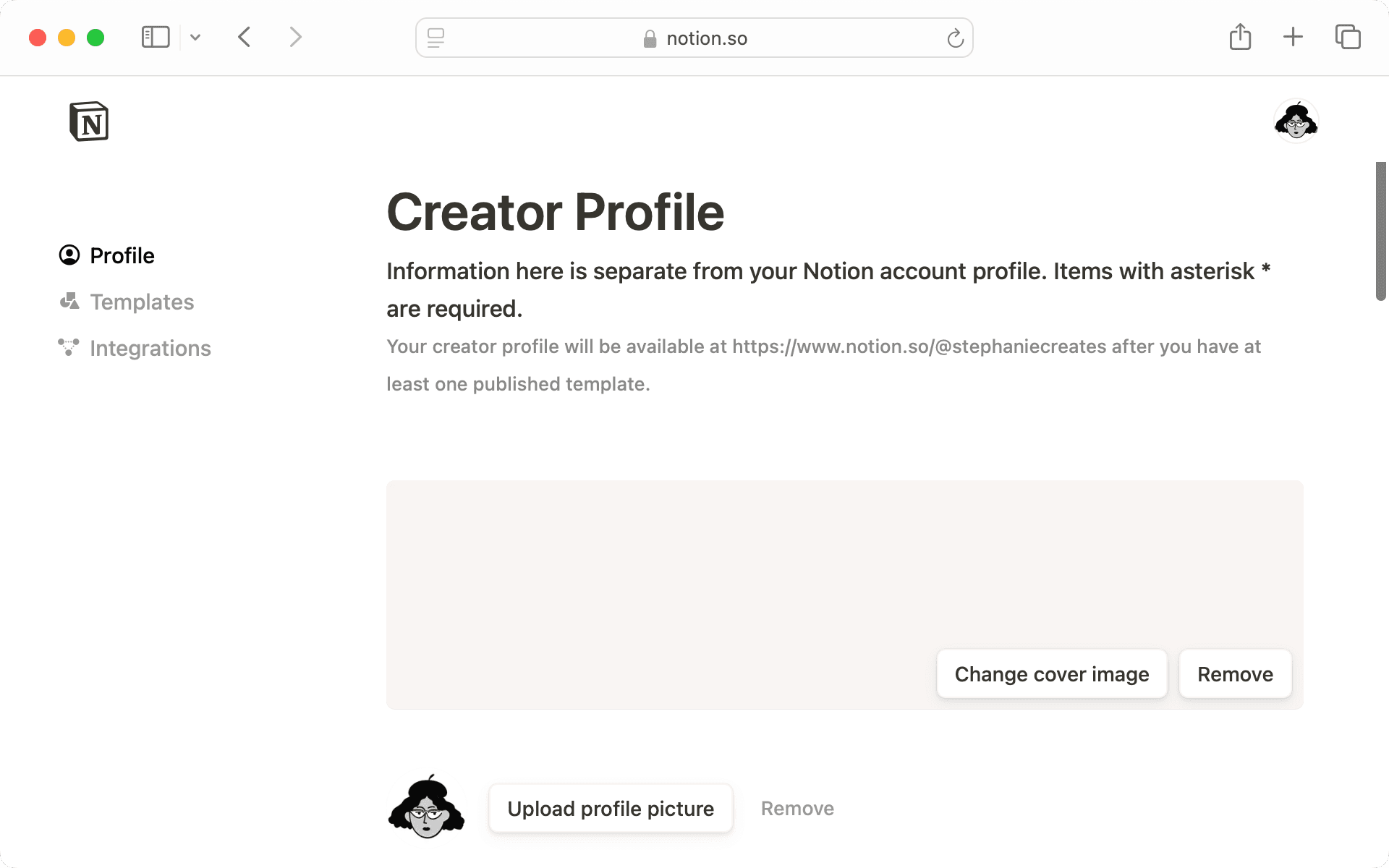
Task: Select the Profile section icon
Action: click(x=69, y=255)
